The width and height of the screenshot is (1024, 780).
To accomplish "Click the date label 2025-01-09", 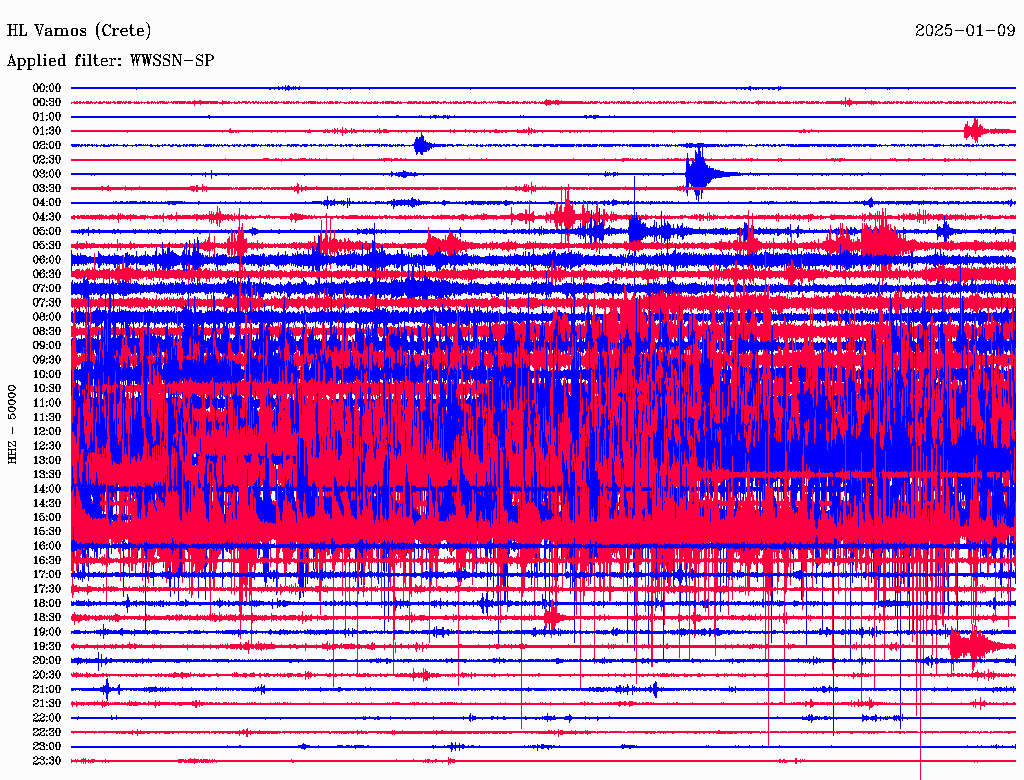I will 965,30.
